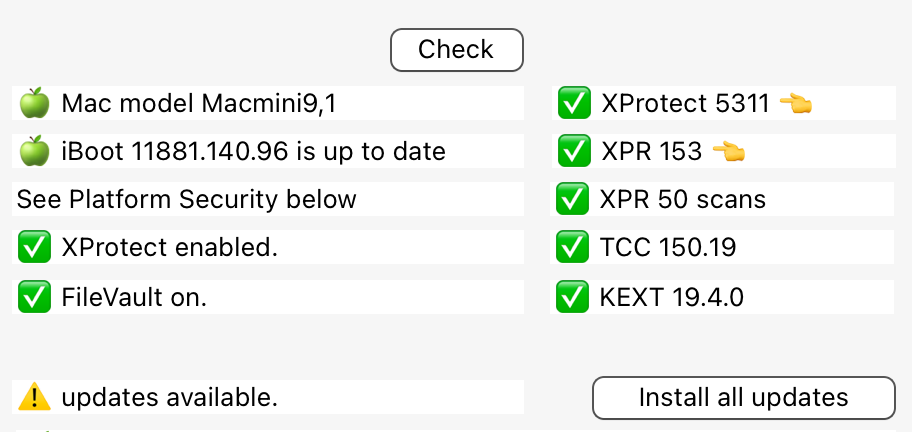912x432 pixels.
Task: Click checkmark icon beside XPR 153
Action: pyautogui.click(x=574, y=151)
